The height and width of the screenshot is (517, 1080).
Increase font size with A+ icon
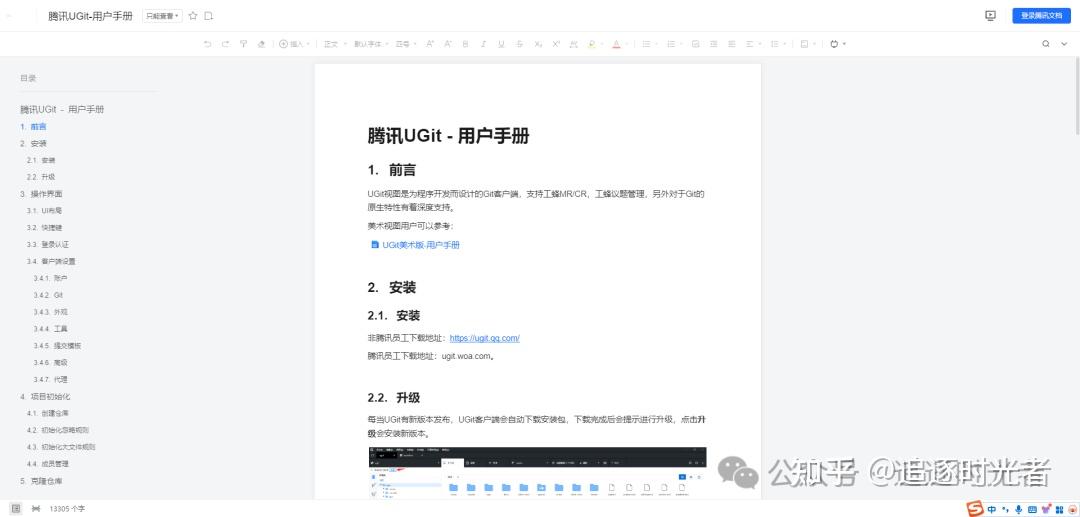tap(430, 44)
